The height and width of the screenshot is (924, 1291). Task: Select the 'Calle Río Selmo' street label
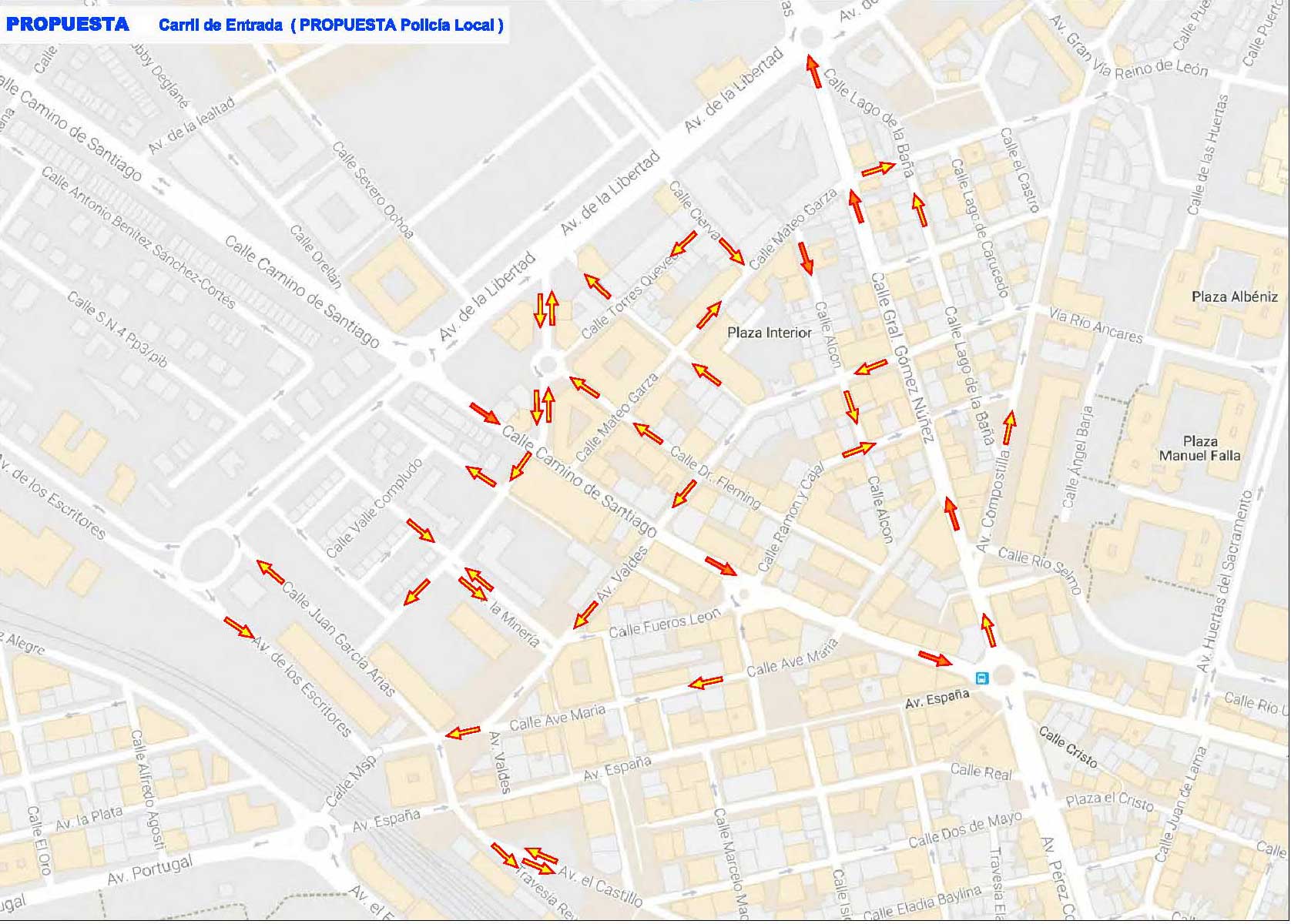click(1041, 571)
